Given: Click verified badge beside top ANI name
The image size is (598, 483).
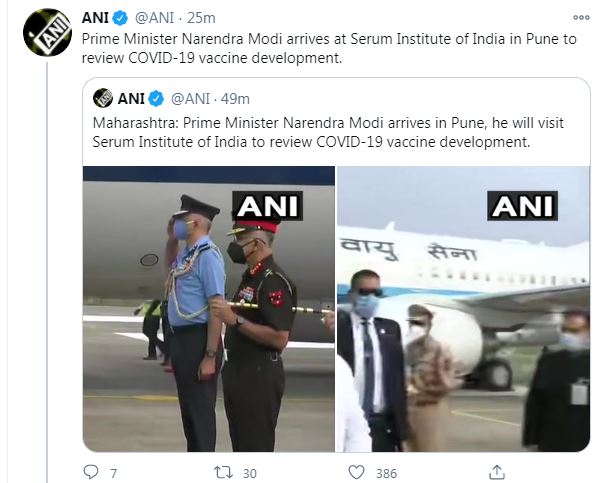Looking at the screenshot, I should tap(121, 18).
